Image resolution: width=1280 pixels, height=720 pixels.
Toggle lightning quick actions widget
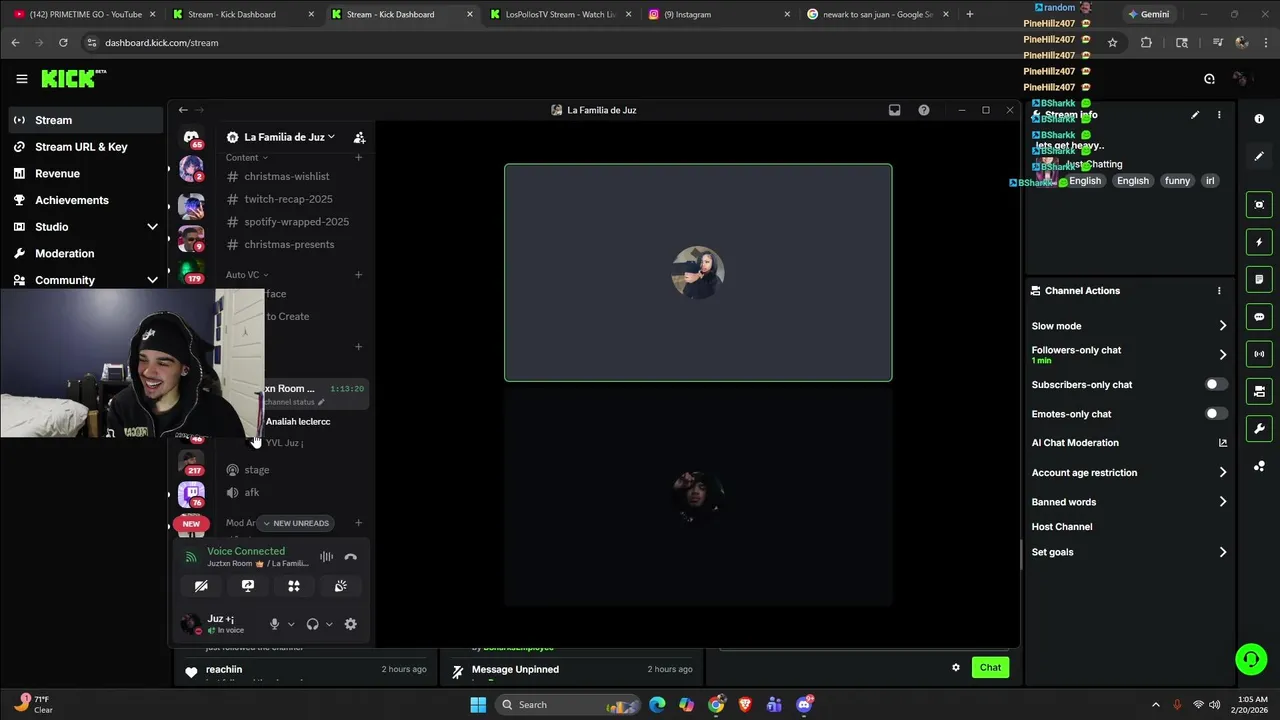click(1259, 242)
